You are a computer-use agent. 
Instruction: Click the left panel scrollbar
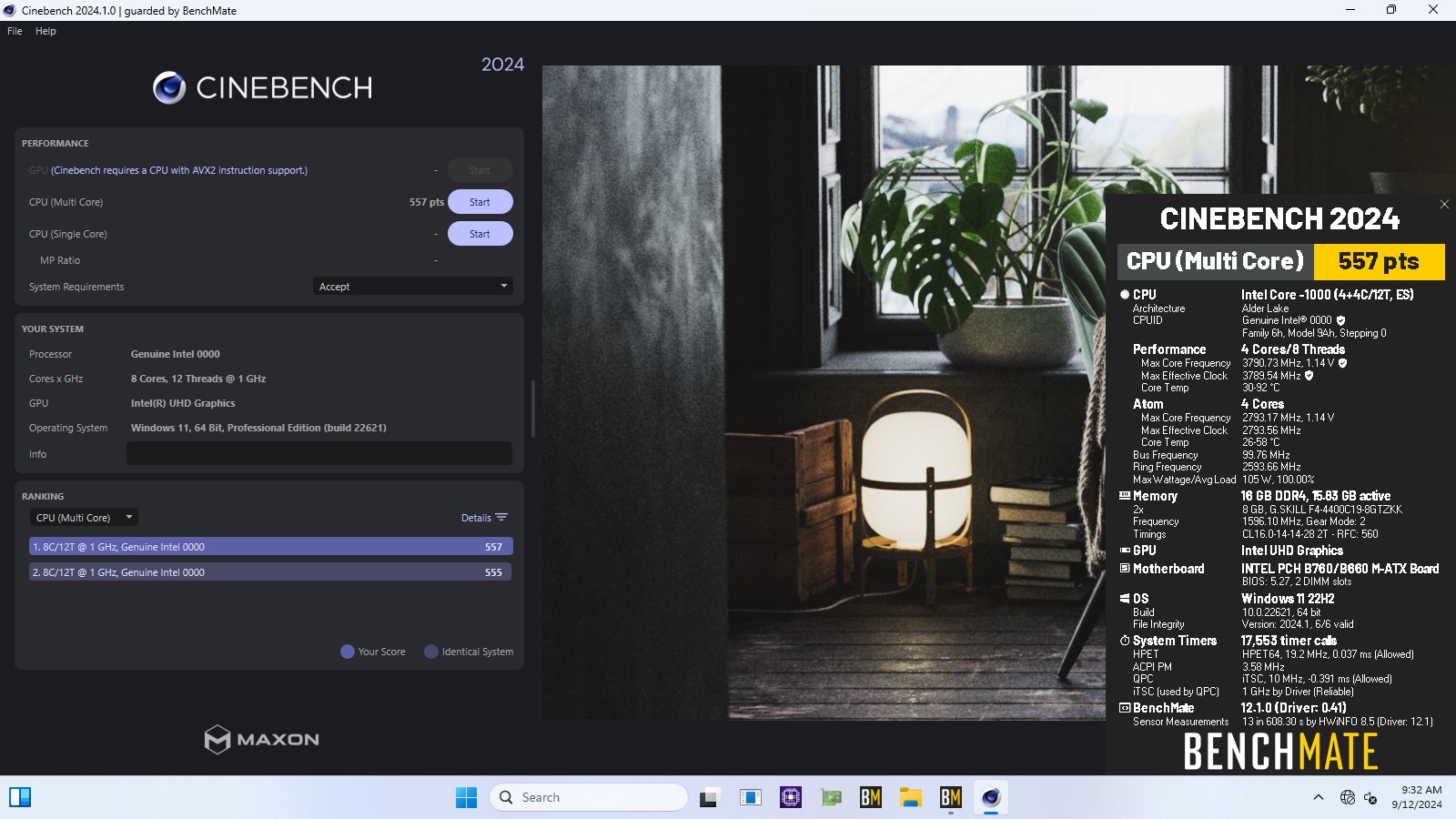532,409
